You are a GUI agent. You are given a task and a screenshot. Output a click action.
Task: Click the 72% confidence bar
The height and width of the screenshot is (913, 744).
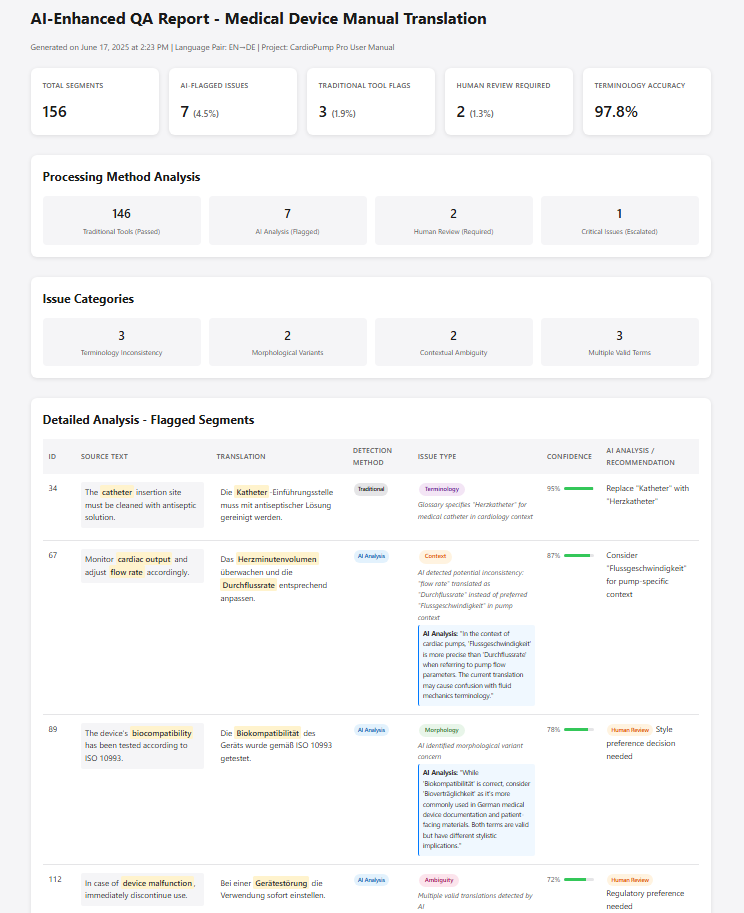pos(579,880)
